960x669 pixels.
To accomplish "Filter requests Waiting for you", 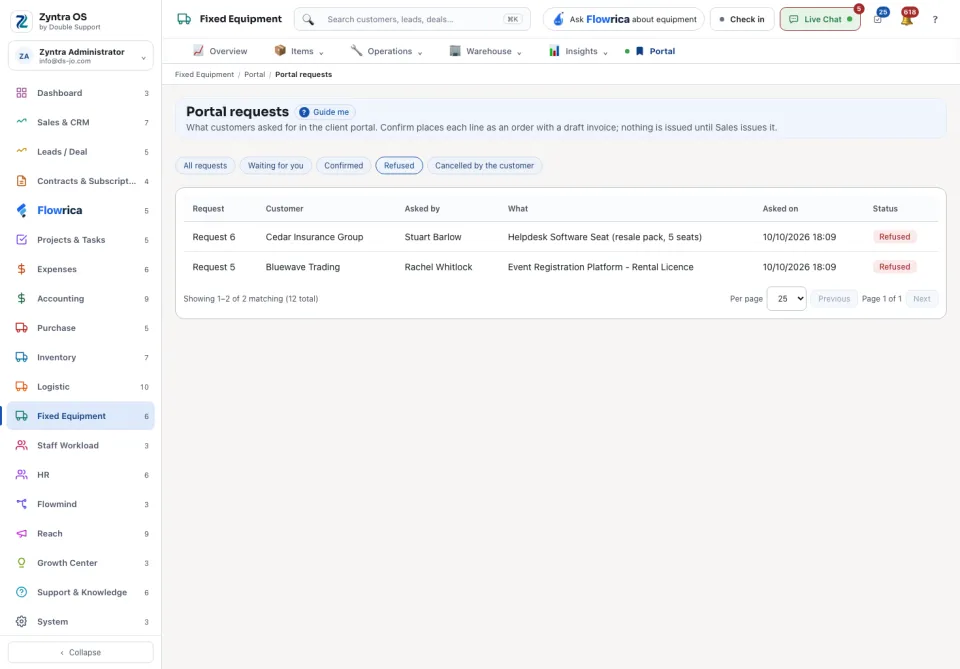I will point(276,165).
